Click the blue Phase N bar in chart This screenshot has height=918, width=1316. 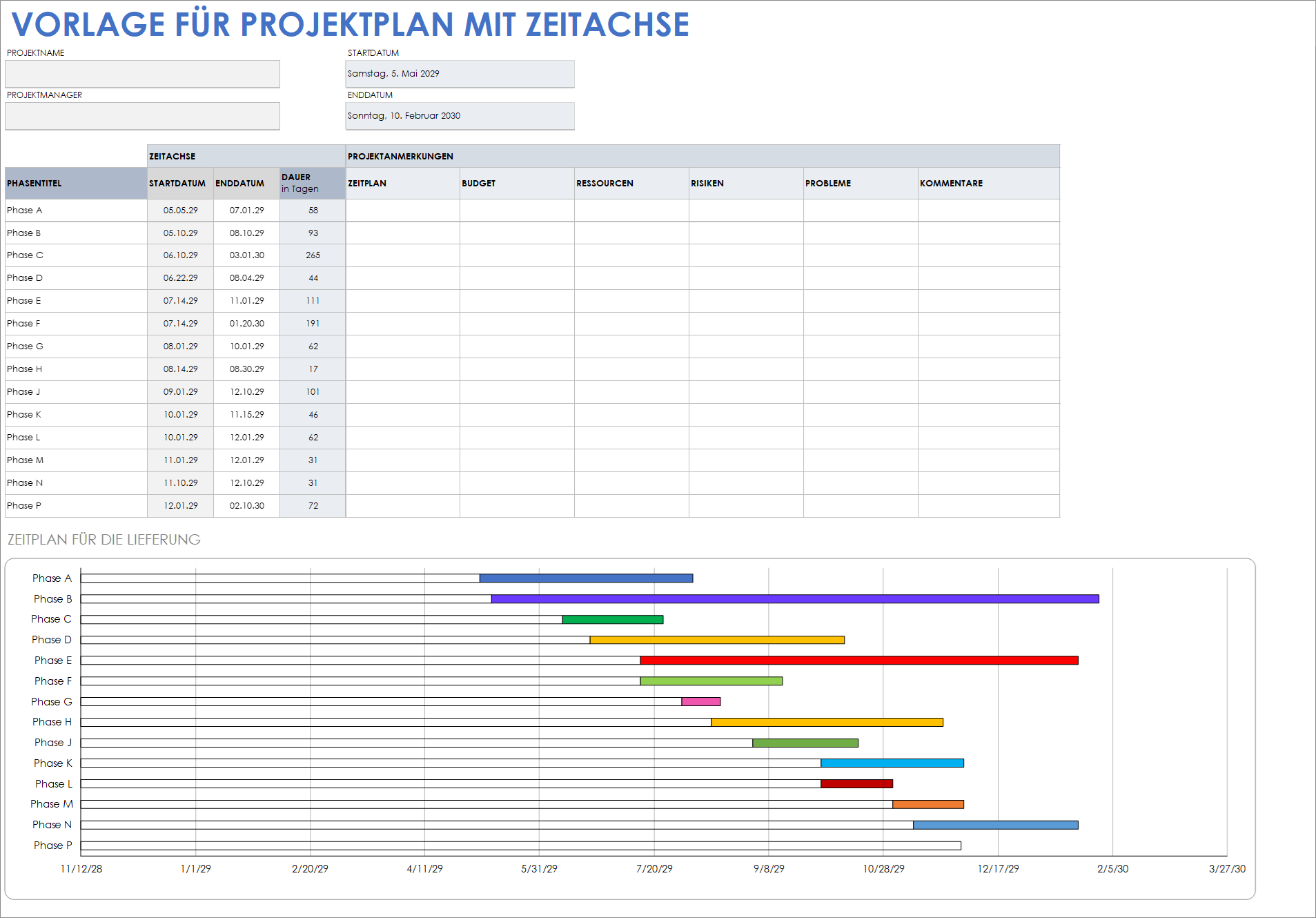coord(996,826)
